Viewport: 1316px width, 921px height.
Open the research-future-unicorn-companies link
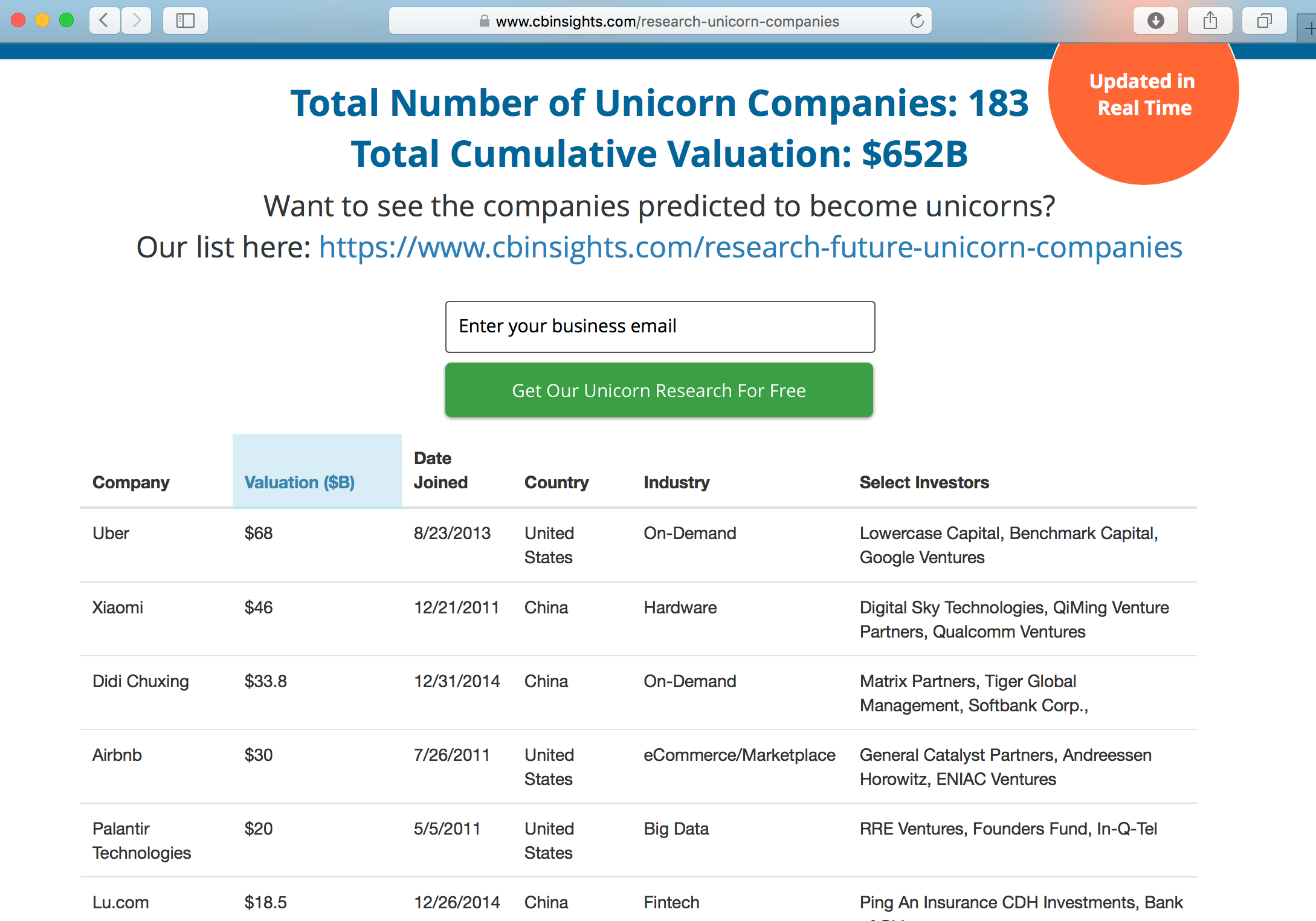(x=750, y=247)
